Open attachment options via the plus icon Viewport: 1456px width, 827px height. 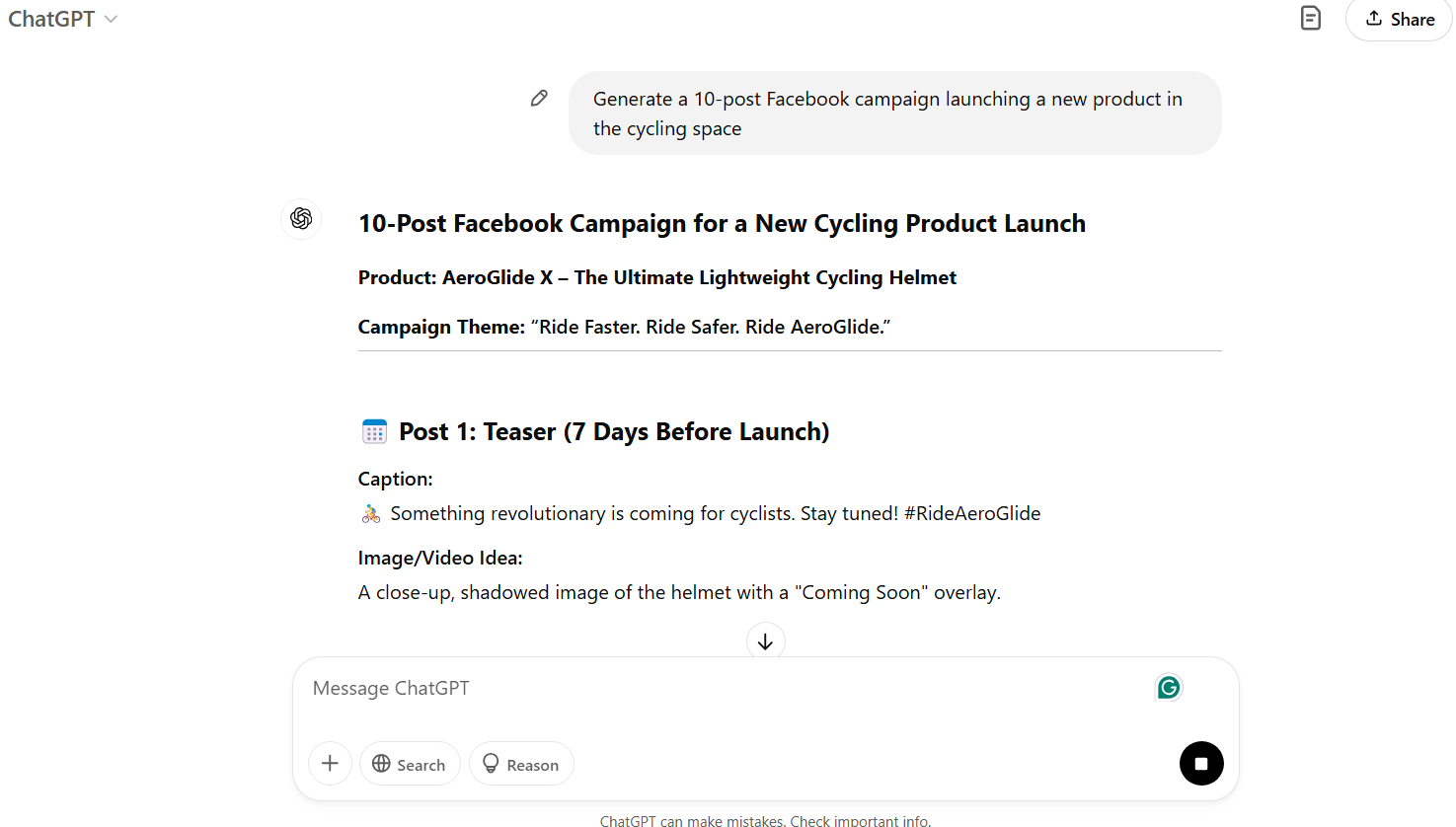pos(329,763)
